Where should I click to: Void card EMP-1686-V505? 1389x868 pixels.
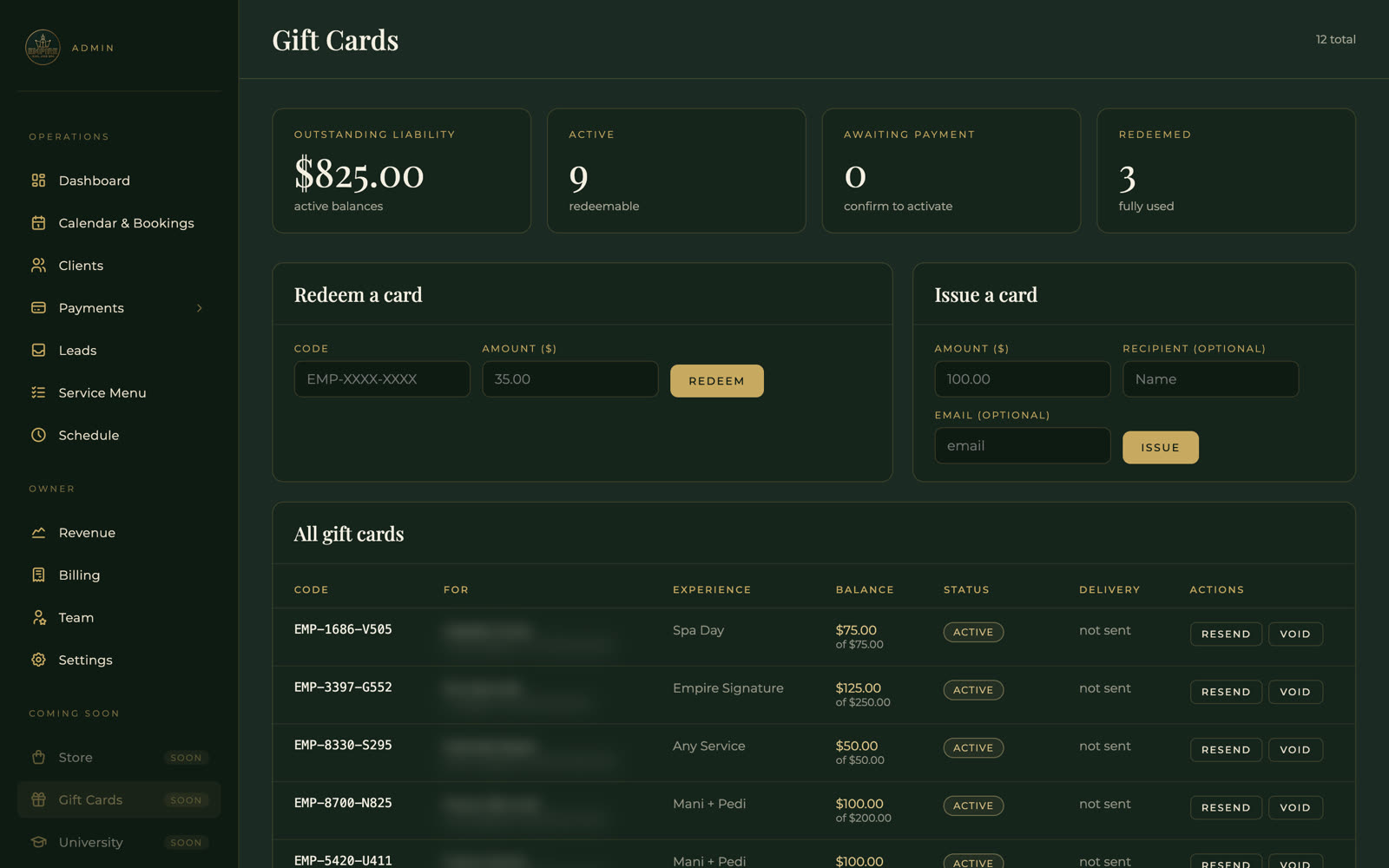pos(1295,635)
